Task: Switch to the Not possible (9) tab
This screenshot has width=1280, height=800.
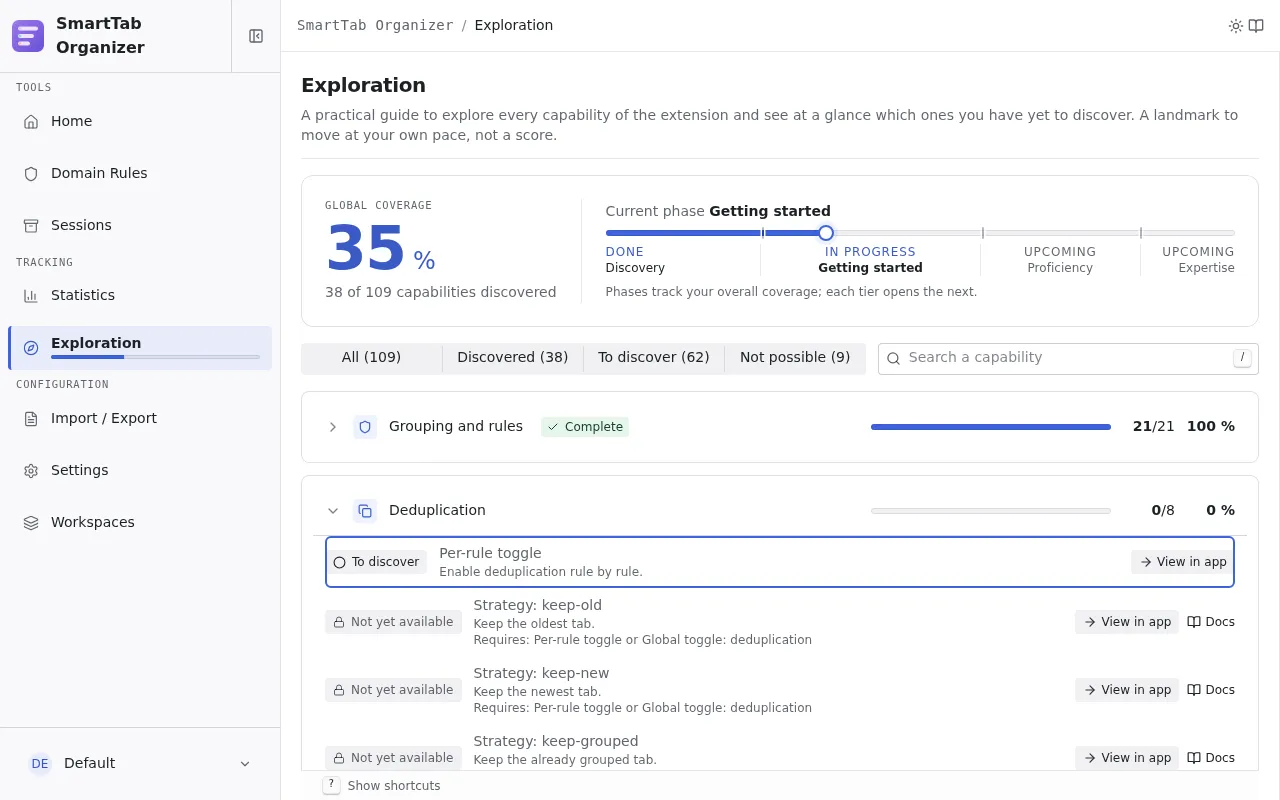Action: pos(795,358)
